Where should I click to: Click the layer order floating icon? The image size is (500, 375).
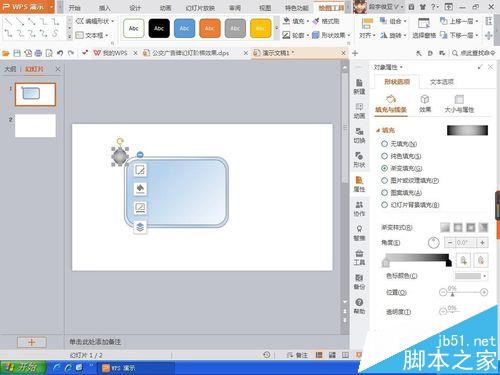point(140,227)
